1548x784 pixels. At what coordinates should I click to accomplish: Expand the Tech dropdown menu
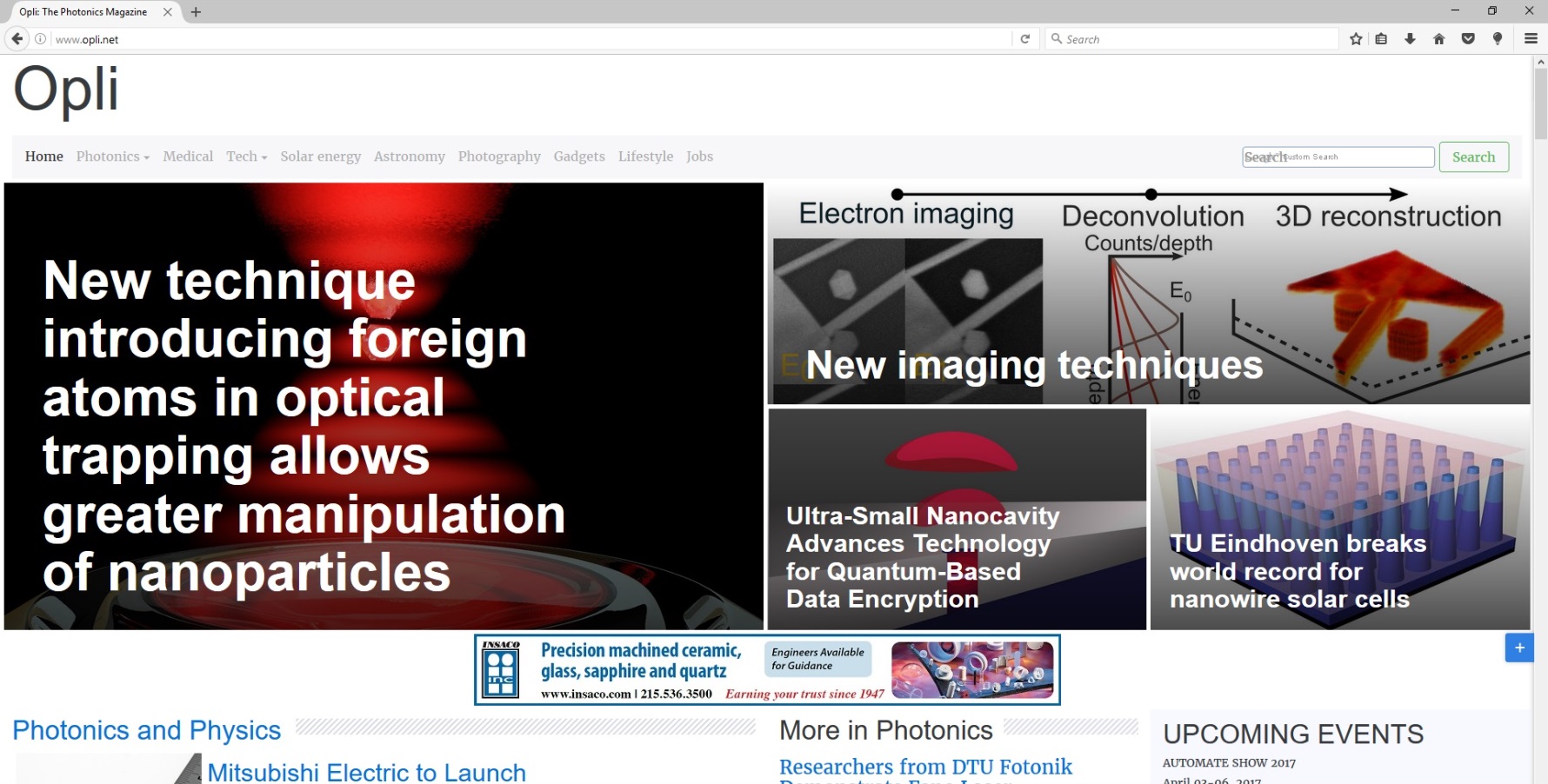[x=246, y=156]
